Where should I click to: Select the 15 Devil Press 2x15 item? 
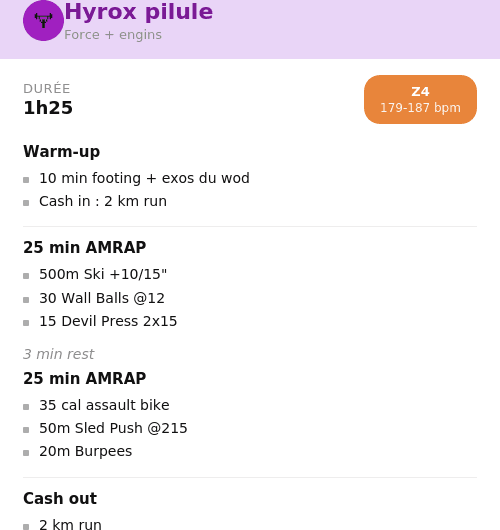[108, 321]
